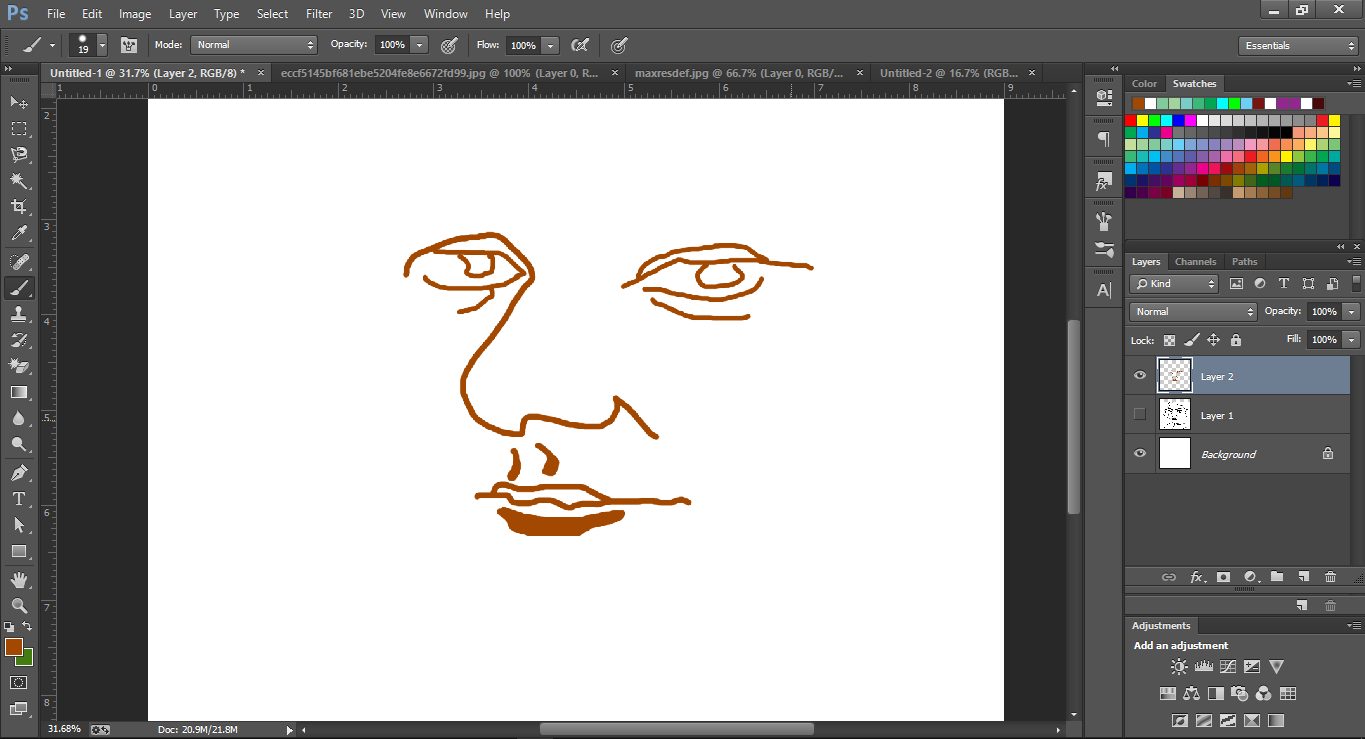Toggle Quick Mask mode

[x=19, y=683]
